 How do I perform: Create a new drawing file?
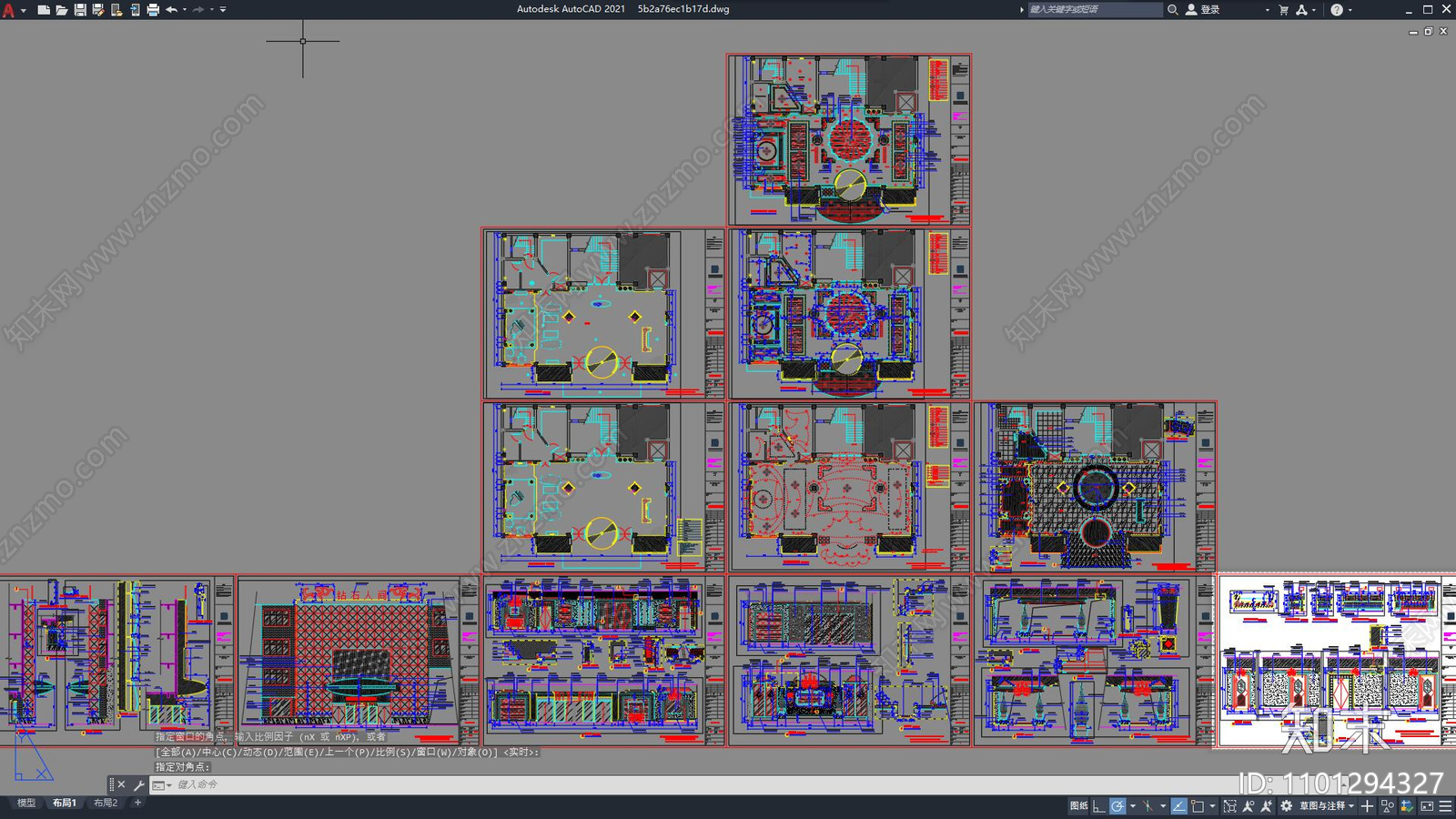click(x=44, y=10)
